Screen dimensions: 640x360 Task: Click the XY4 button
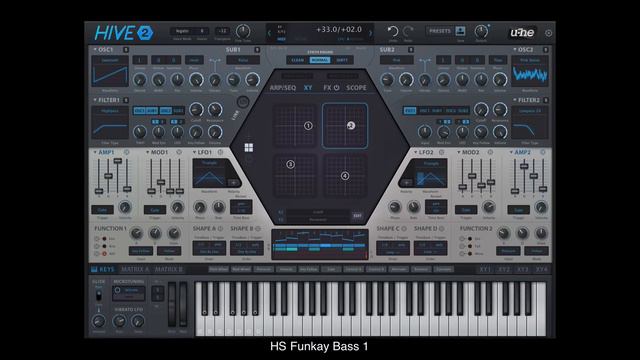tap(542, 269)
